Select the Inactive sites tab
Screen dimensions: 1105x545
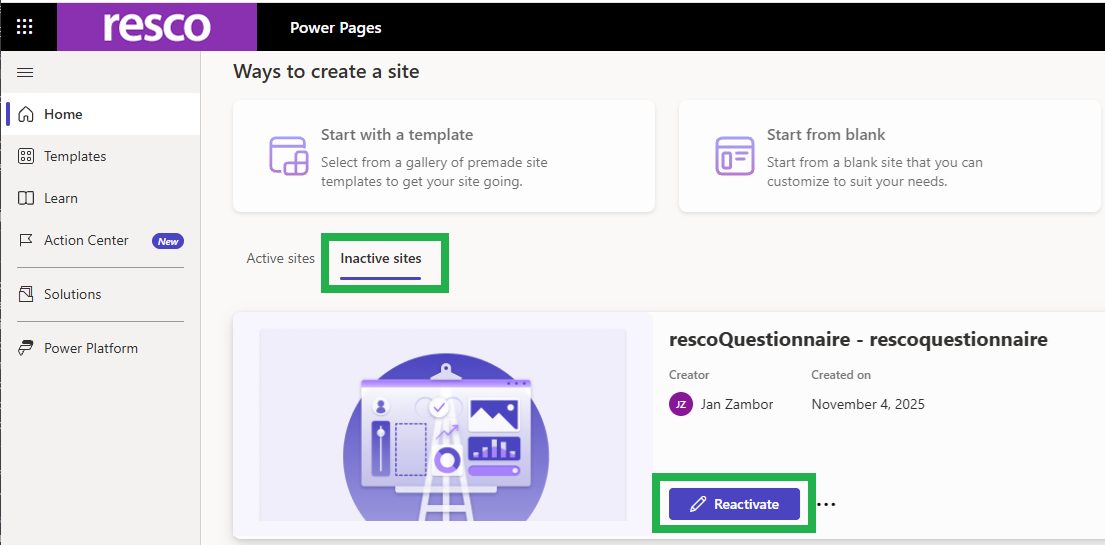click(381, 258)
